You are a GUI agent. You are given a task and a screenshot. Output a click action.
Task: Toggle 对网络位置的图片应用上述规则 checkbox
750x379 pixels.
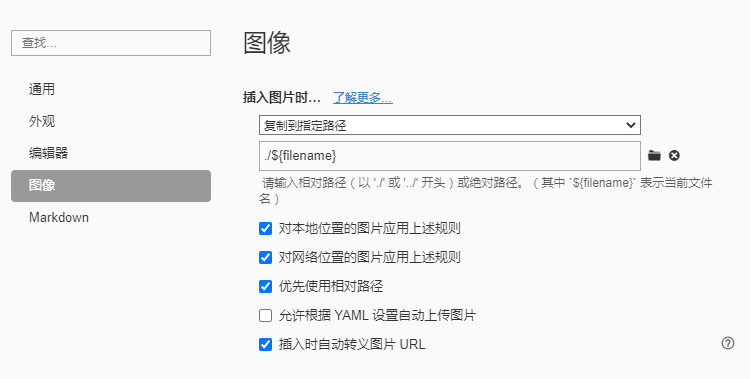[265, 257]
